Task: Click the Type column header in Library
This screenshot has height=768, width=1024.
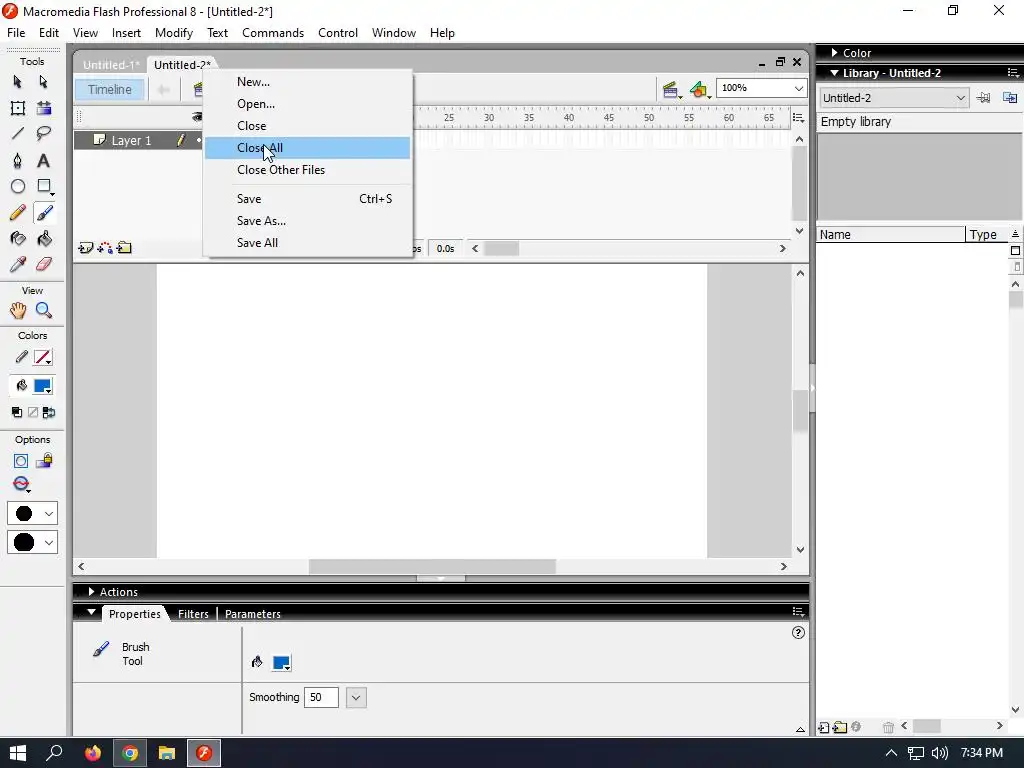Action: [987, 234]
